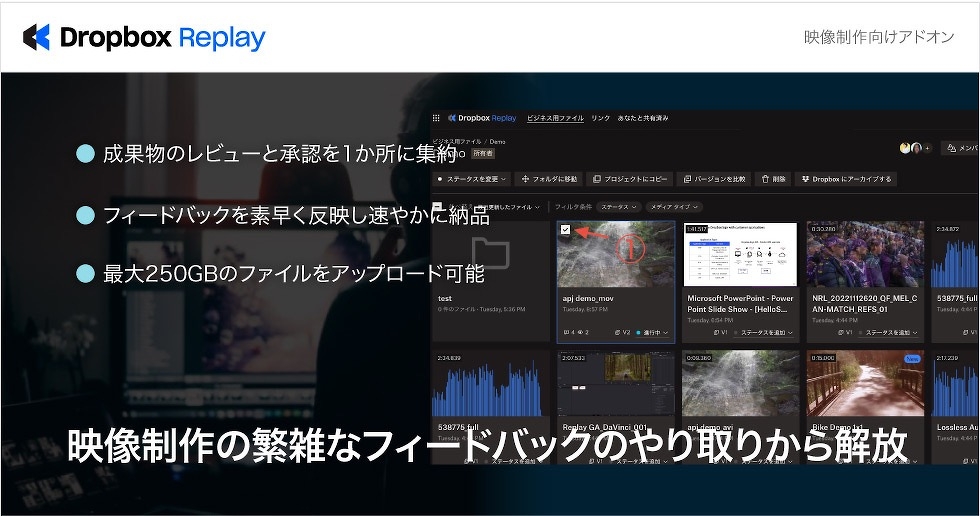Click the フォルダに移動 button
Image resolution: width=980 pixels, height=516 pixels.
[x=549, y=179]
